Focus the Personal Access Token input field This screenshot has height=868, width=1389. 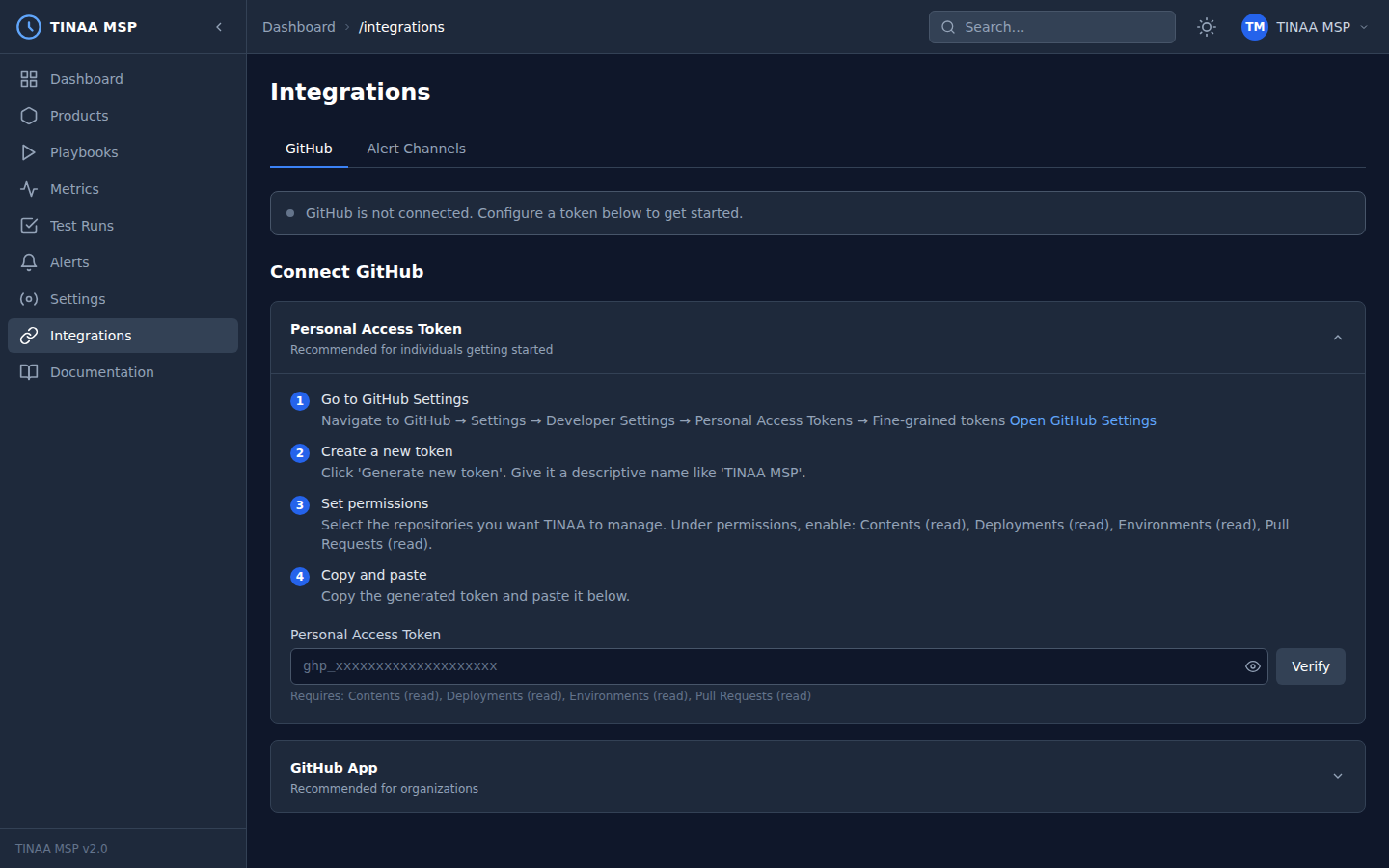point(779,666)
